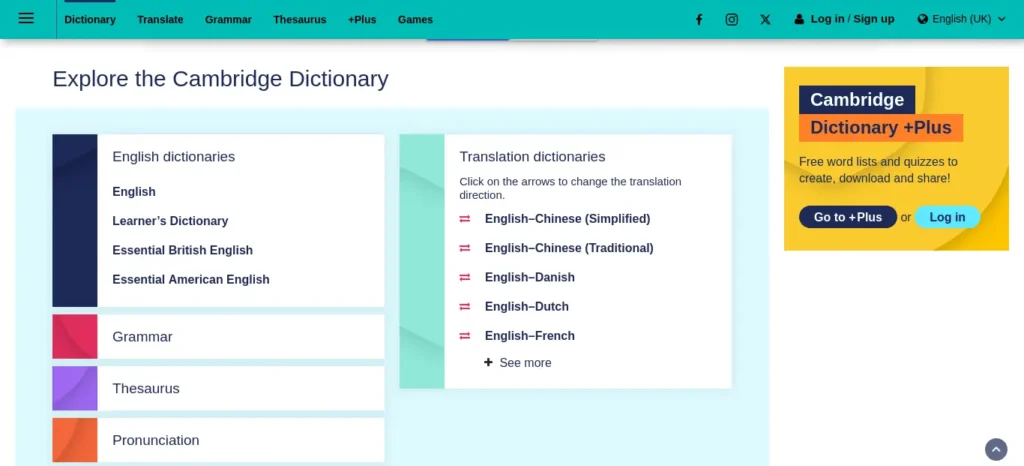Open the English–French dictionary
The height and width of the screenshot is (466, 1024).
530,336
